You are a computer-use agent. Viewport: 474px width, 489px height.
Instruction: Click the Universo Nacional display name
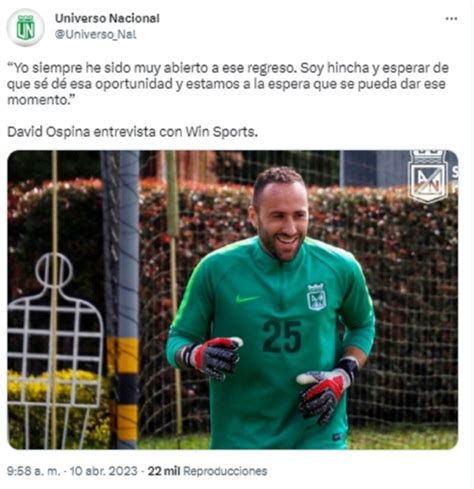pyautogui.click(x=107, y=18)
